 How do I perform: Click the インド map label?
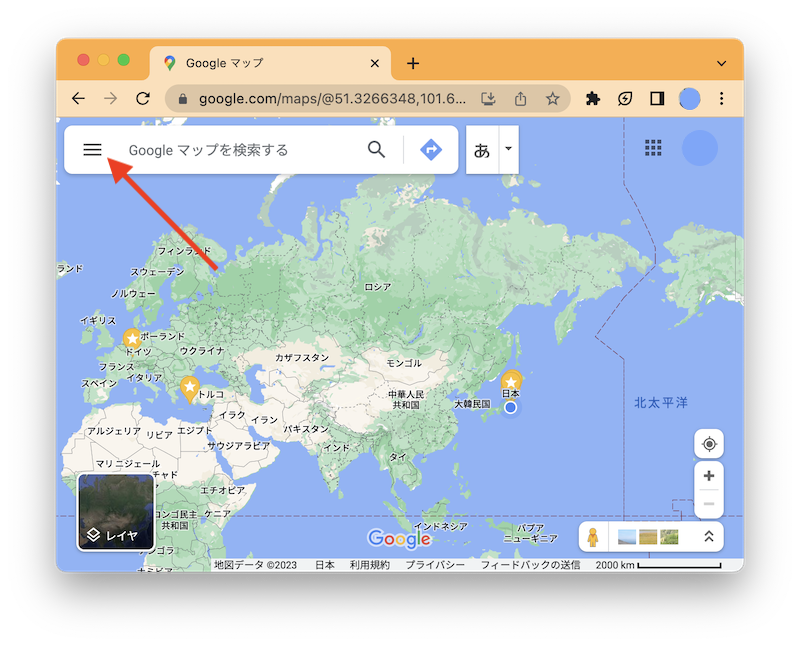[337, 448]
